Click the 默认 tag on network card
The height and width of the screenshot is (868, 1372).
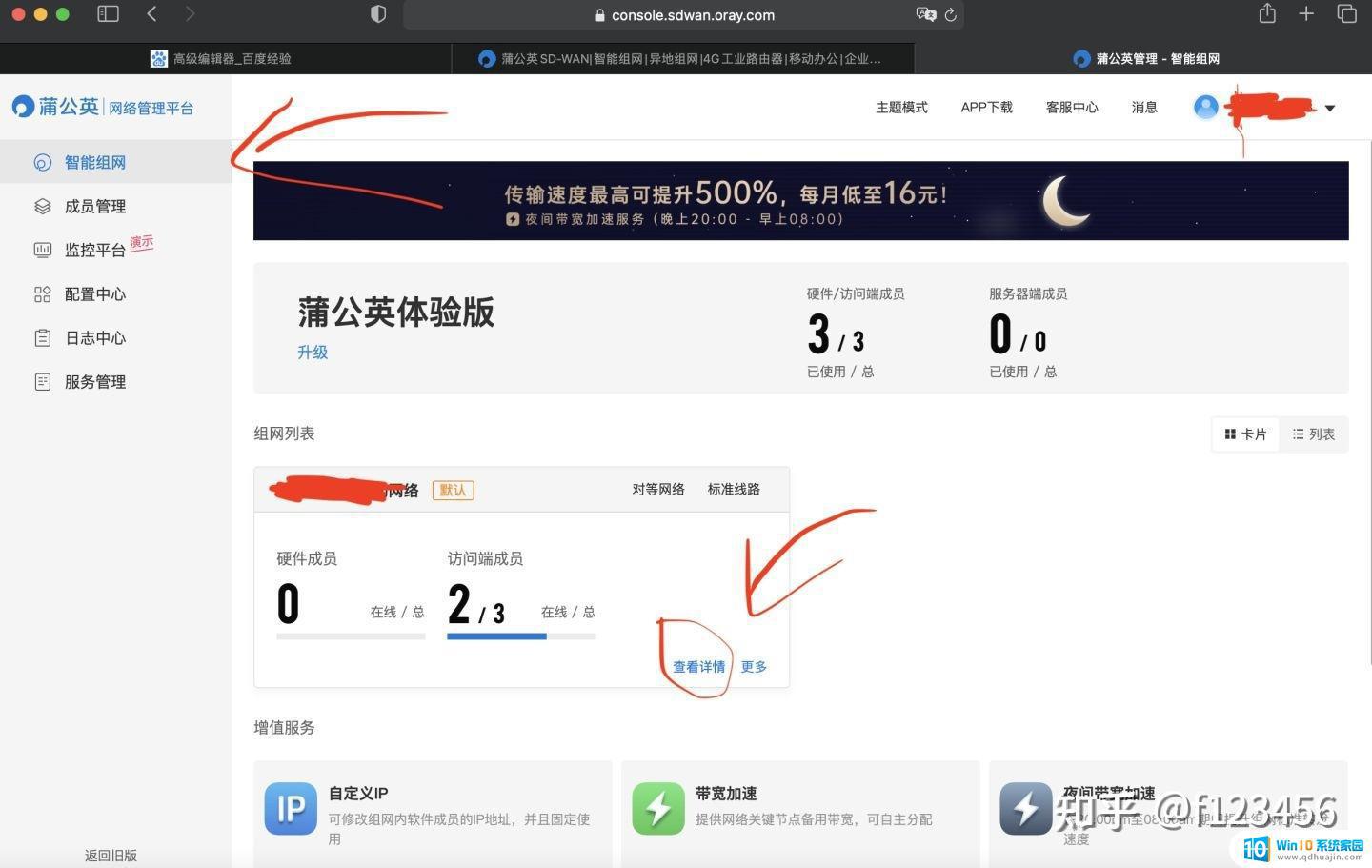[453, 490]
